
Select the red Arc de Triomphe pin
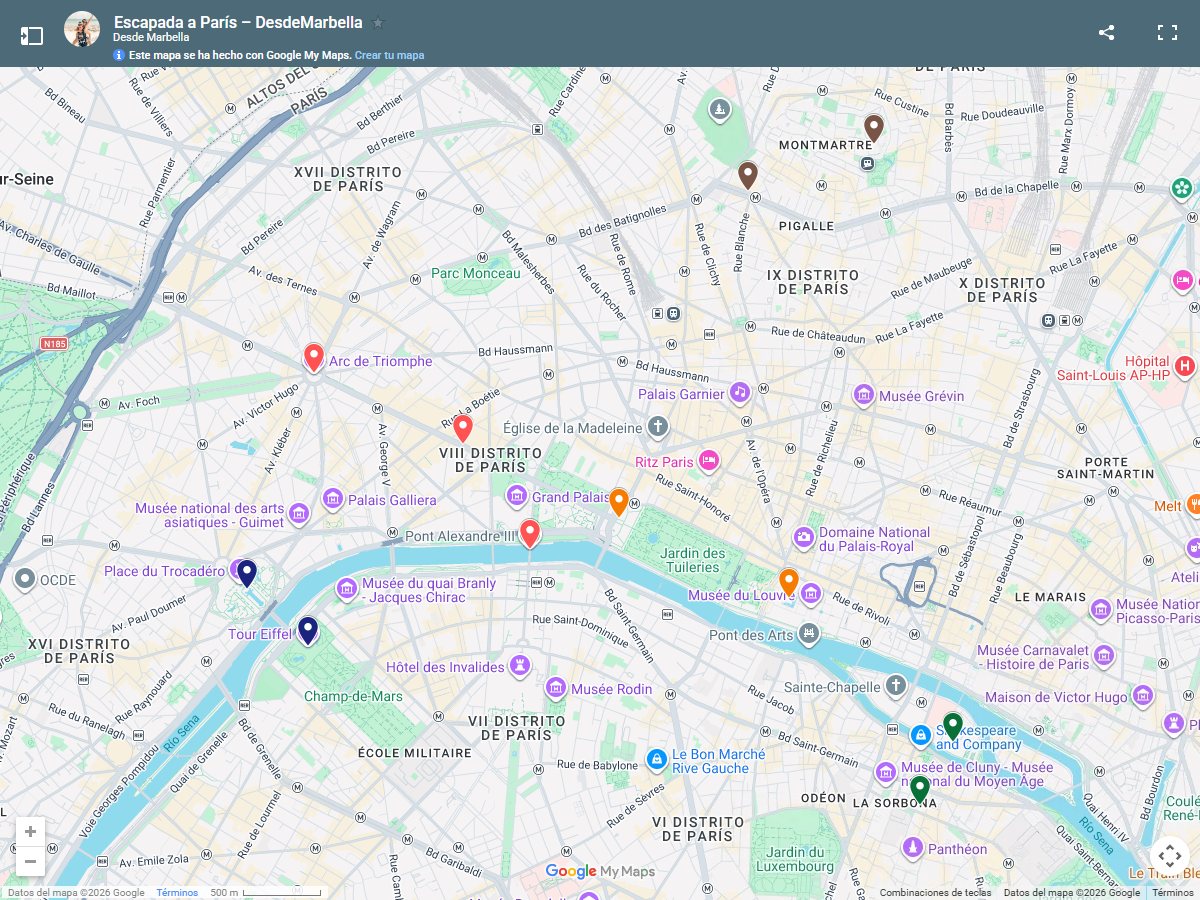[x=313, y=357]
